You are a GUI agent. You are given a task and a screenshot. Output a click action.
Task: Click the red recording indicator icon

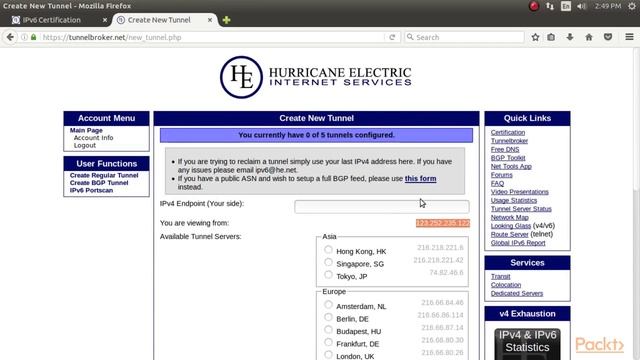click(x=534, y=6)
